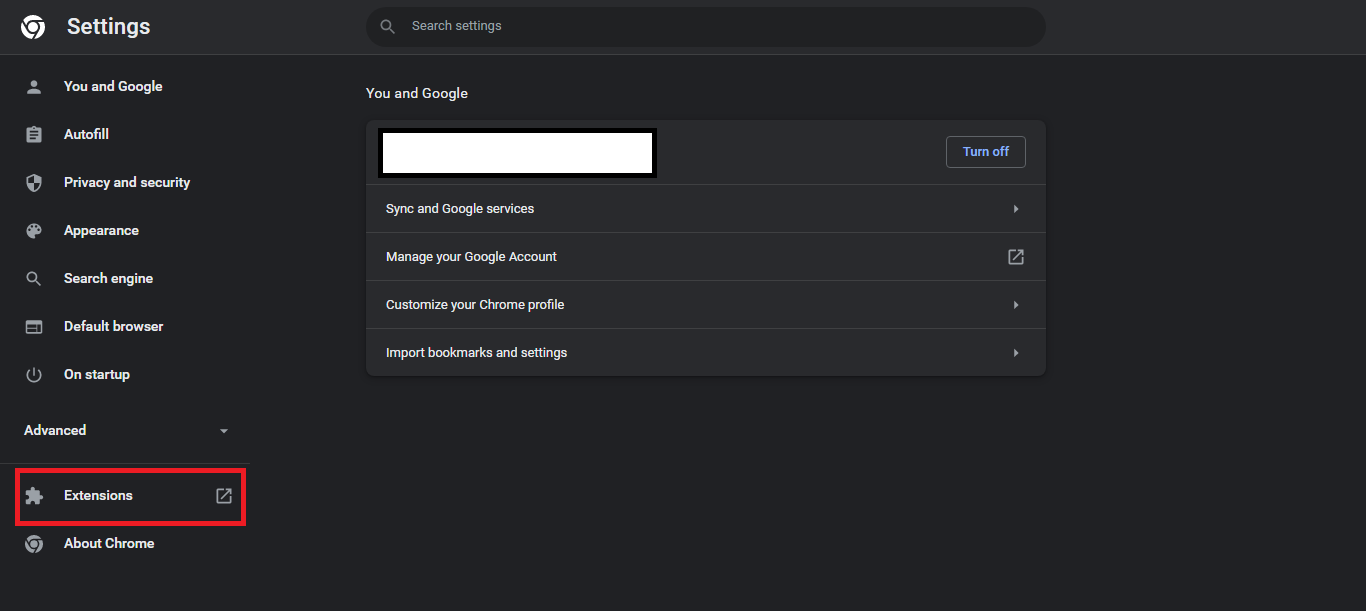Click the Default browser window icon

click(x=34, y=327)
